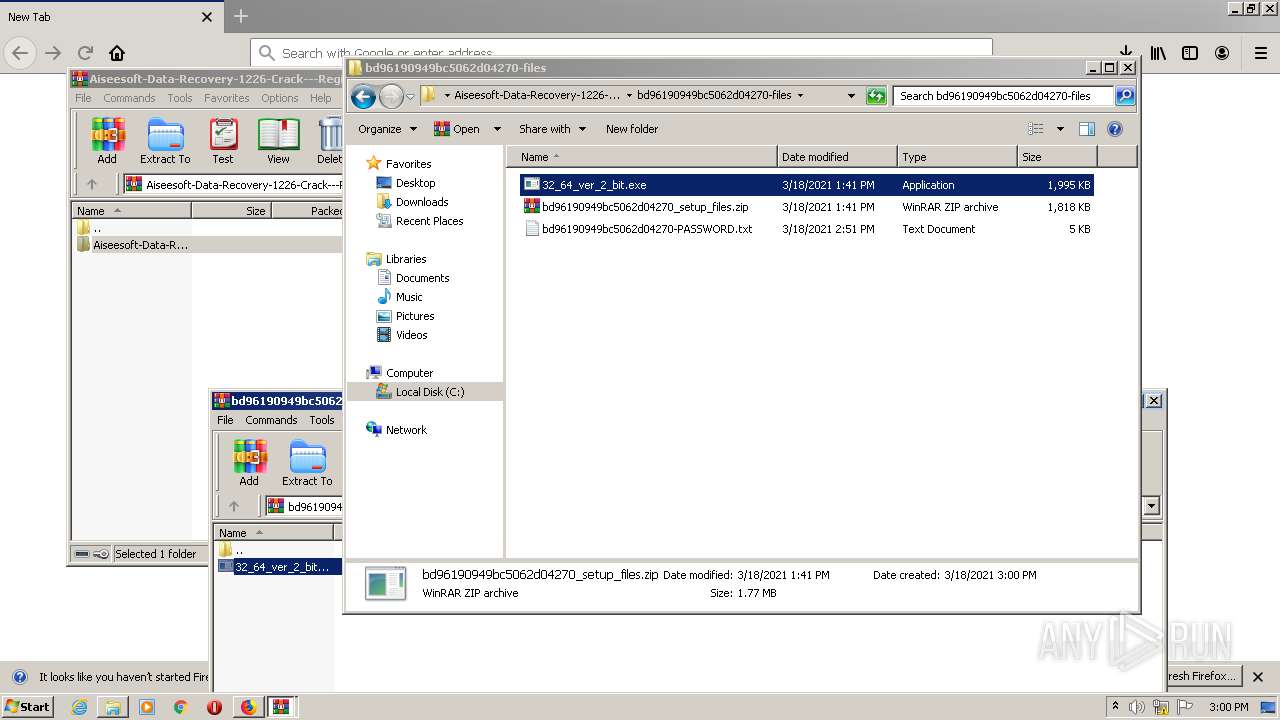Open the Firefox hamburger menu

[x=1260, y=53]
